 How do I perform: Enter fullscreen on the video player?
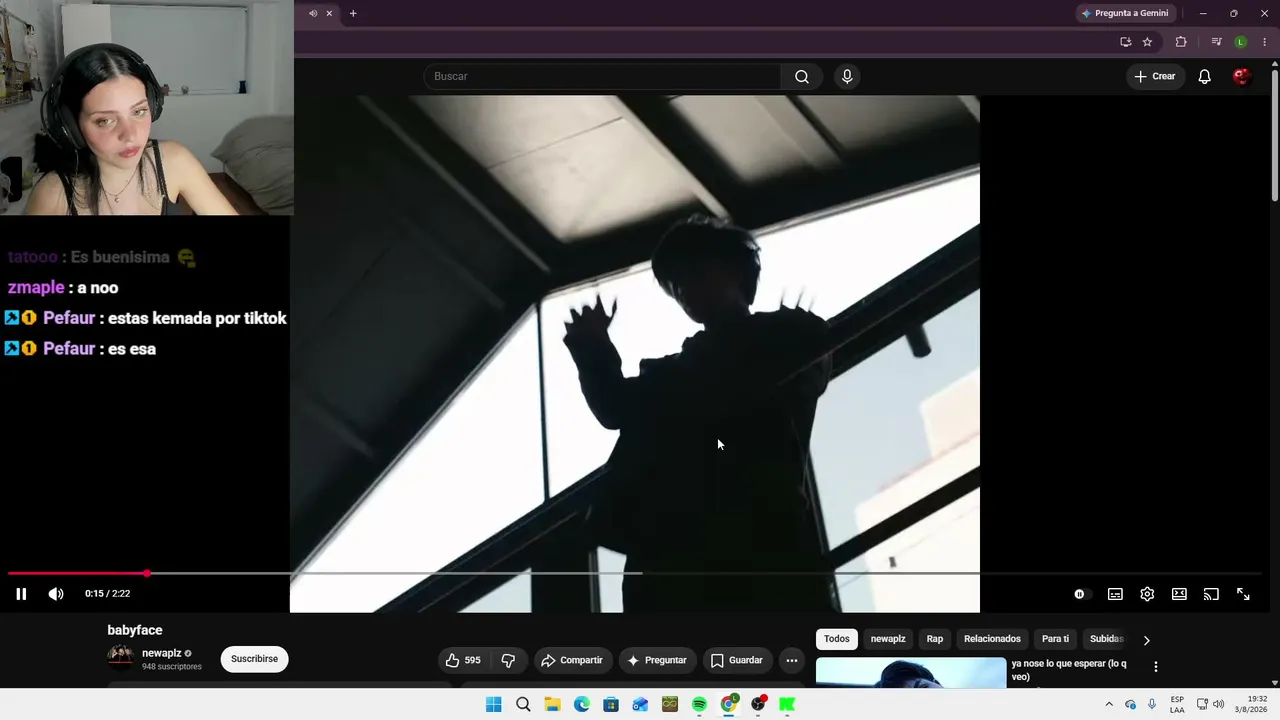tap(1243, 594)
